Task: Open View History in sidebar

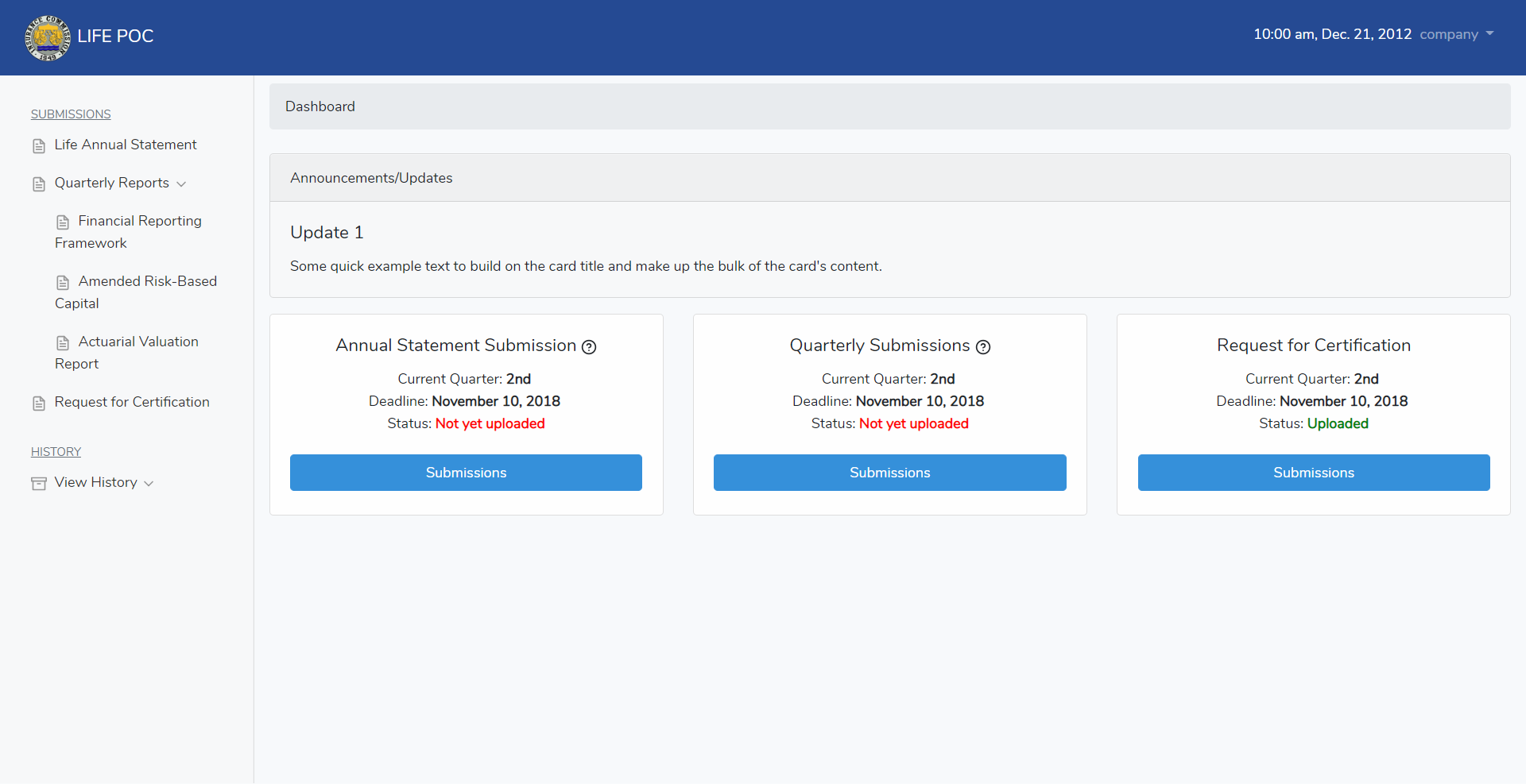Action: [x=95, y=482]
